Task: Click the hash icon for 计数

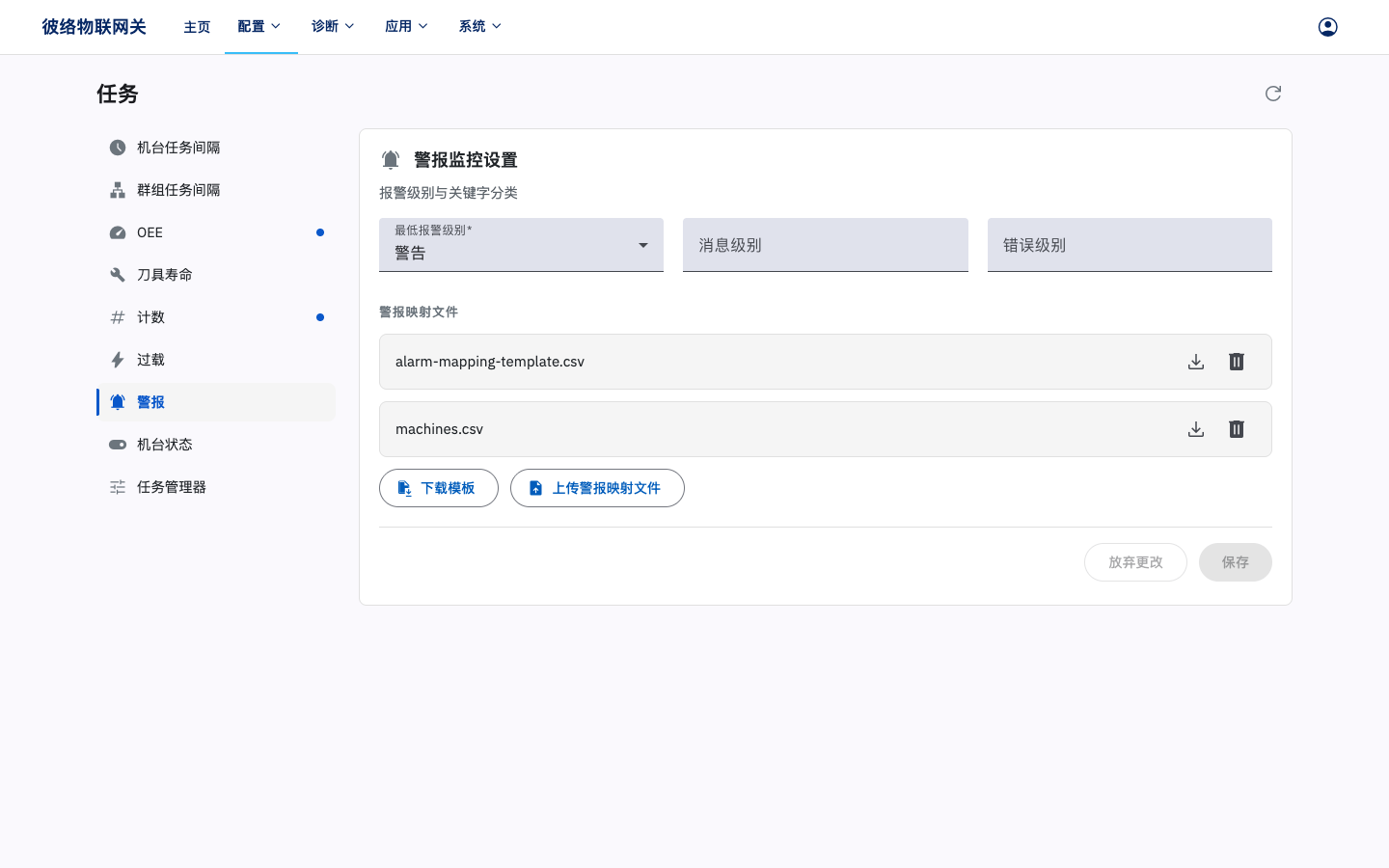Action: pyautogui.click(x=118, y=317)
